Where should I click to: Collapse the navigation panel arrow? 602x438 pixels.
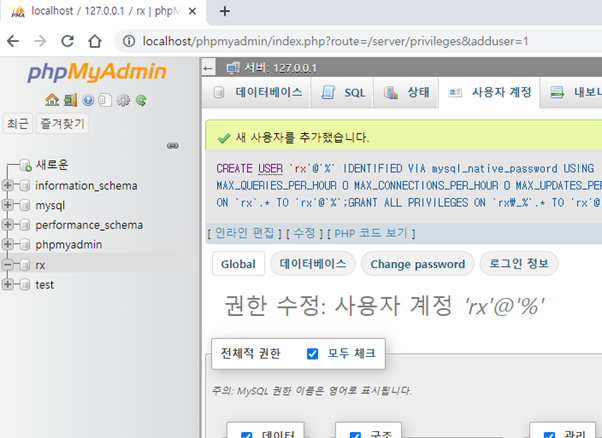(208, 68)
